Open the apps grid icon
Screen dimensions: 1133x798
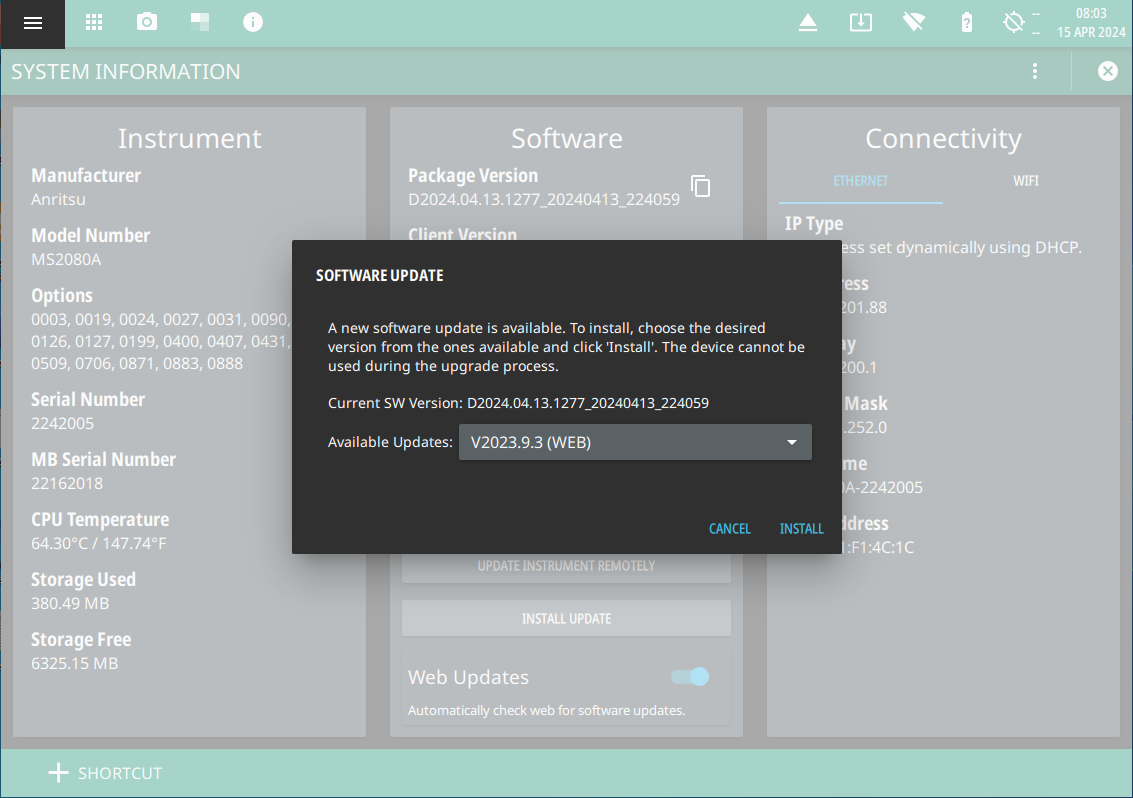coord(94,22)
